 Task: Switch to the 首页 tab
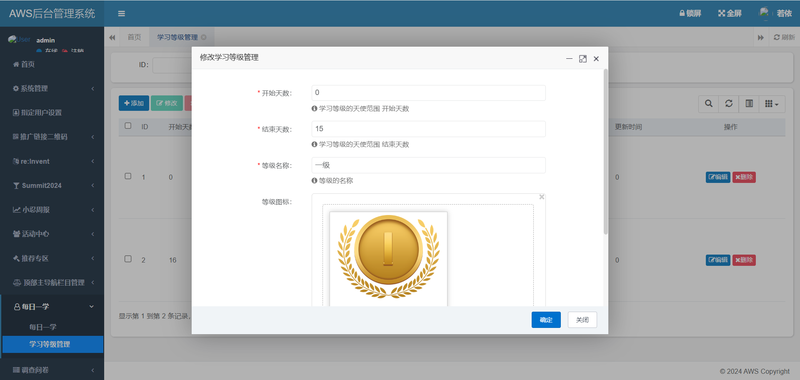point(134,37)
